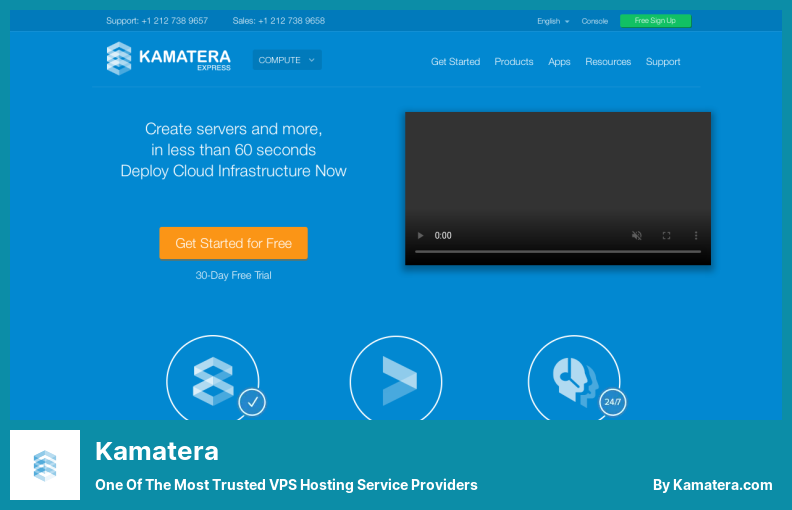Click the Free Sign Up button
This screenshot has width=792, height=510.
(x=655, y=21)
